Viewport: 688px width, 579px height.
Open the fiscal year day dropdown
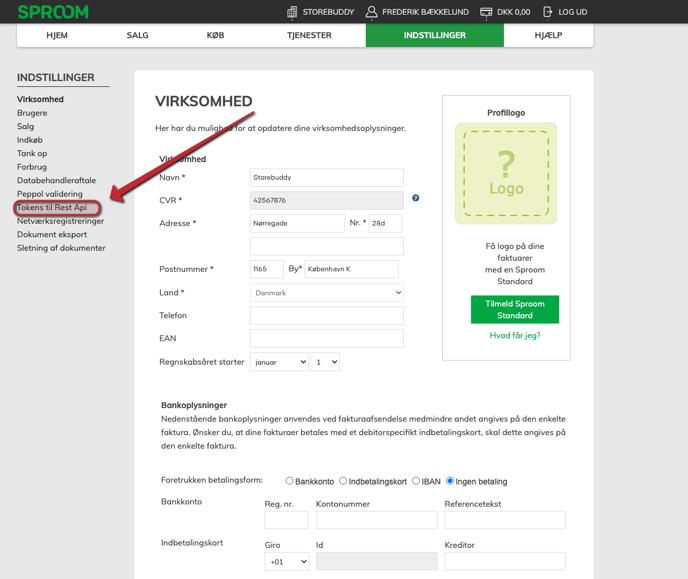tap(325, 362)
